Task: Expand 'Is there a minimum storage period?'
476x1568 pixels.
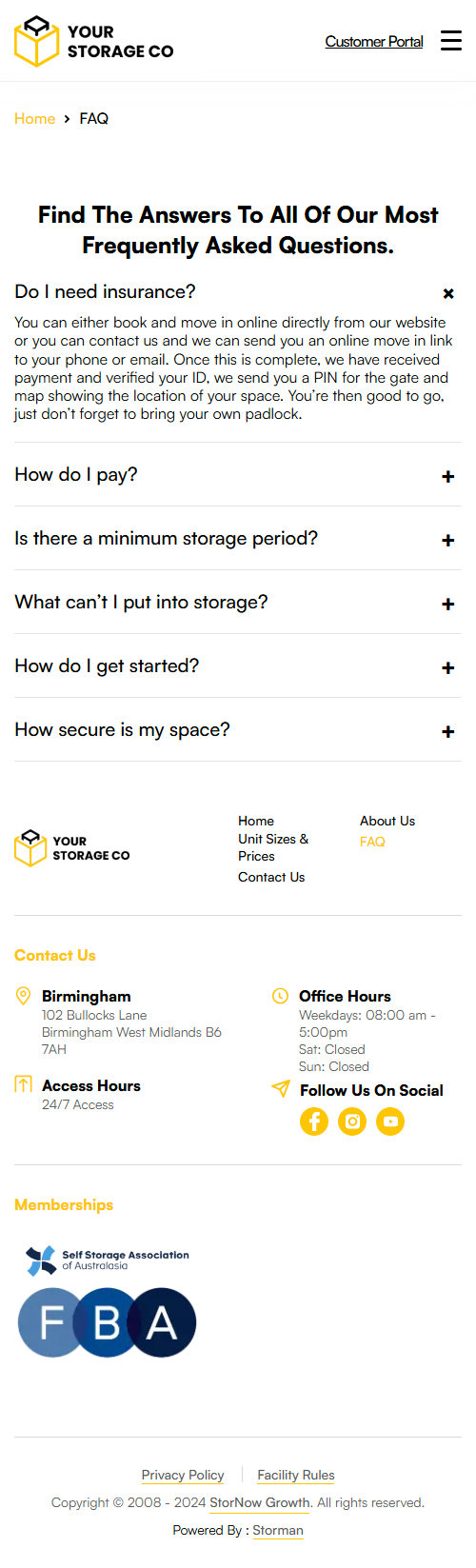Action: pyautogui.click(x=238, y=538)
